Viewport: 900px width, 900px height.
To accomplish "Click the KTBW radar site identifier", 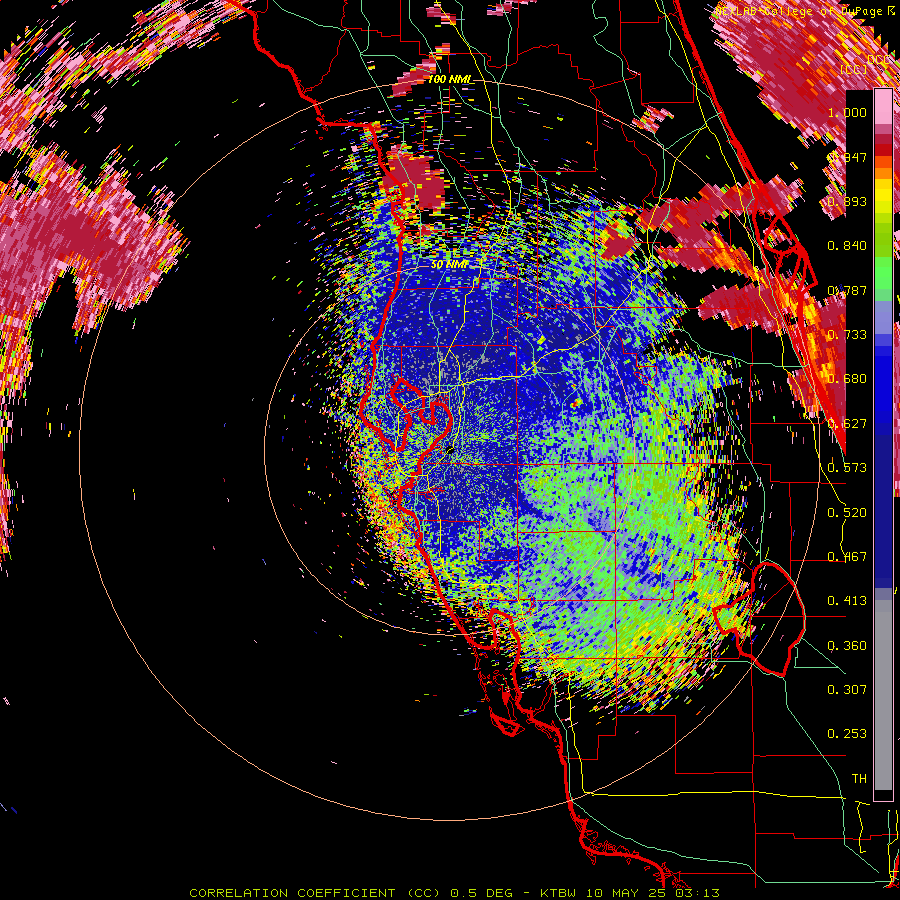I will pyautogui.click(x=560, y=893).
